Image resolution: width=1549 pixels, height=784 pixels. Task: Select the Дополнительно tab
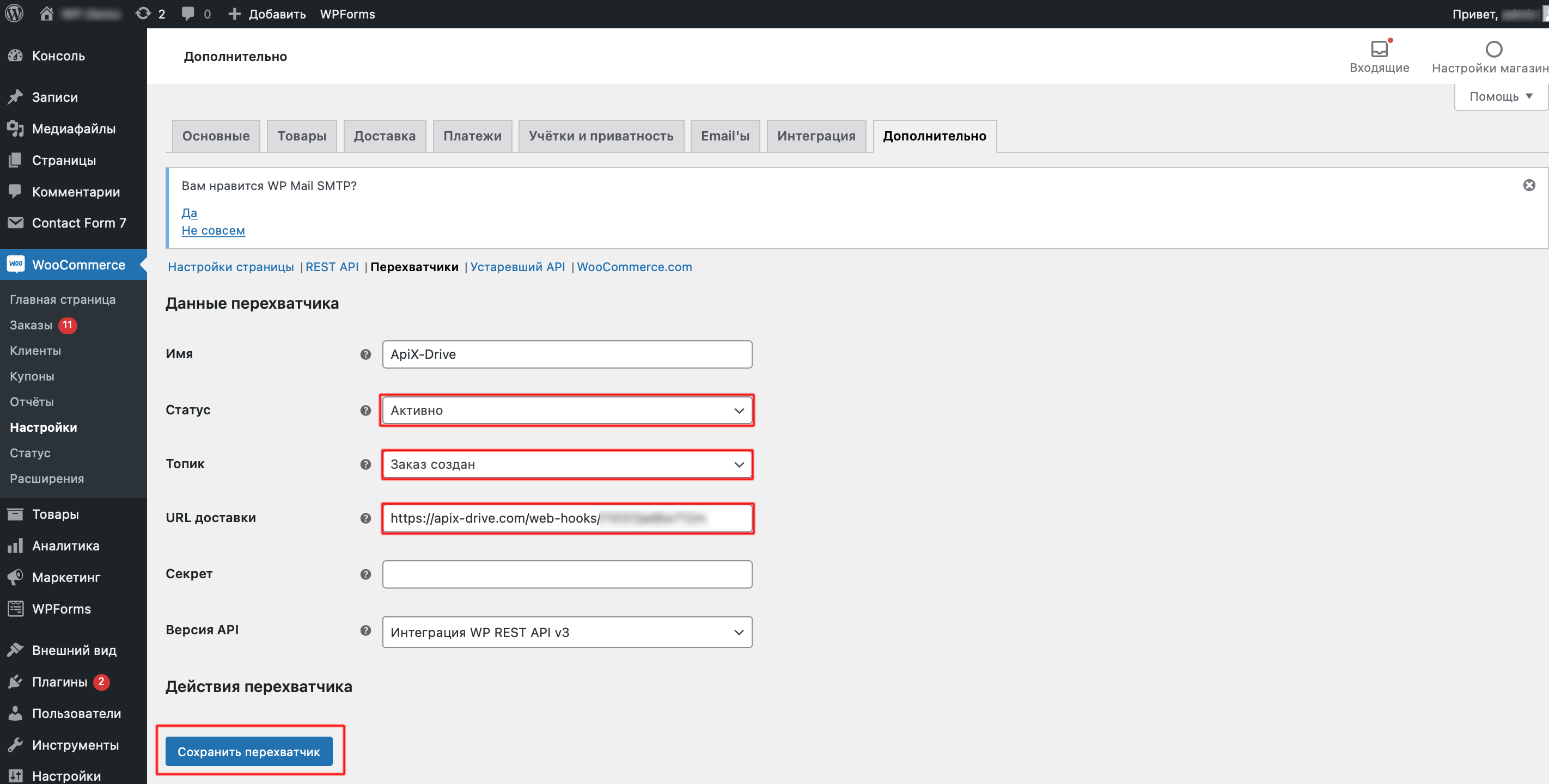pos(935,136)
